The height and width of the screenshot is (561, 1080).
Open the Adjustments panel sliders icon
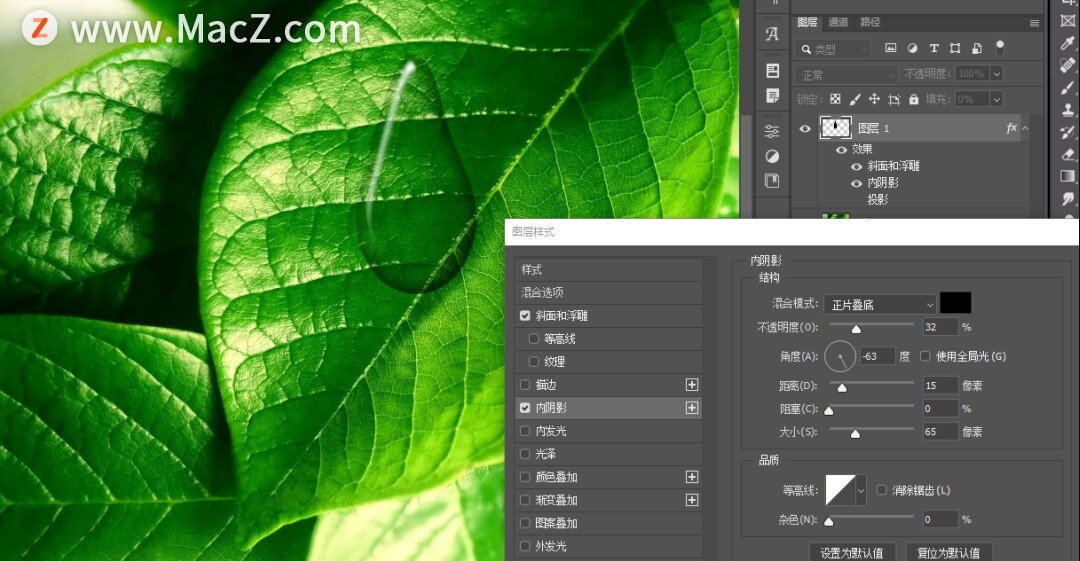772,131
